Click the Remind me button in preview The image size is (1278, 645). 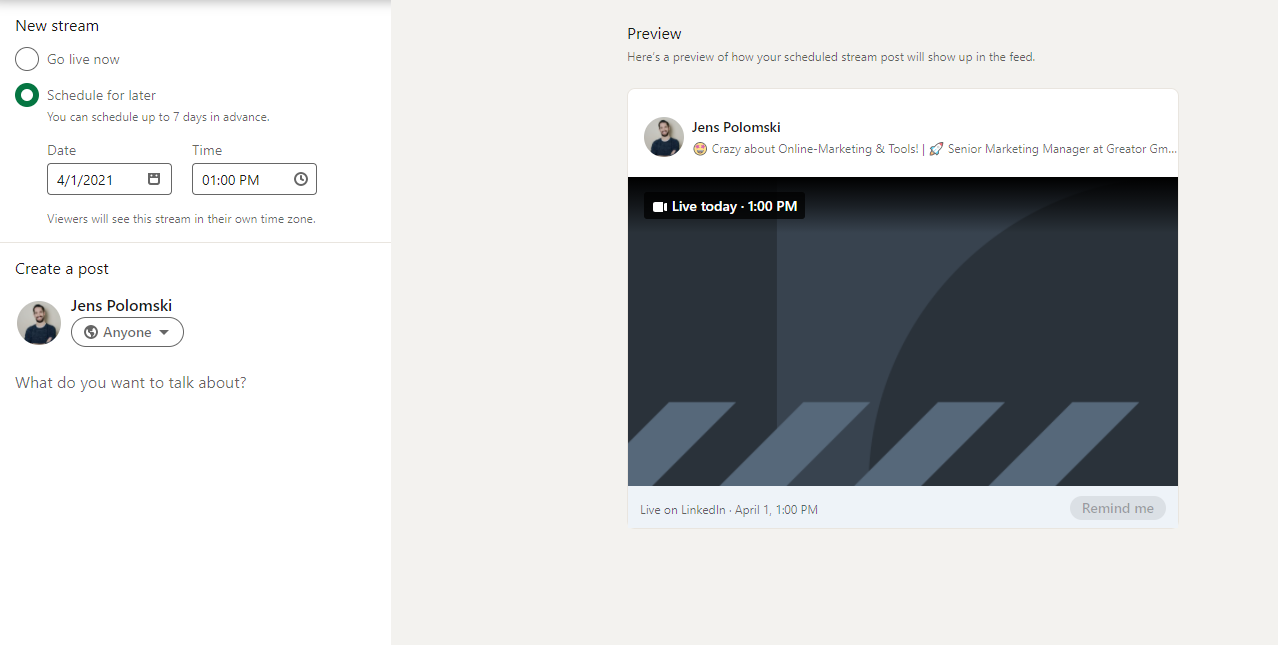pos(1118,508)
